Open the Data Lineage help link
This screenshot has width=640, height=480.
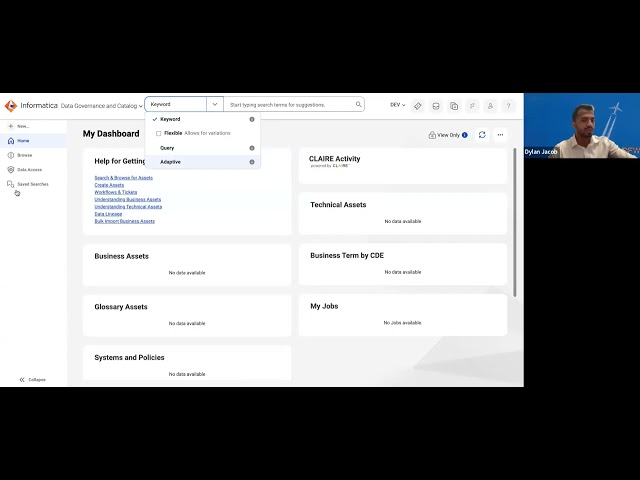(x=108, y=214)
